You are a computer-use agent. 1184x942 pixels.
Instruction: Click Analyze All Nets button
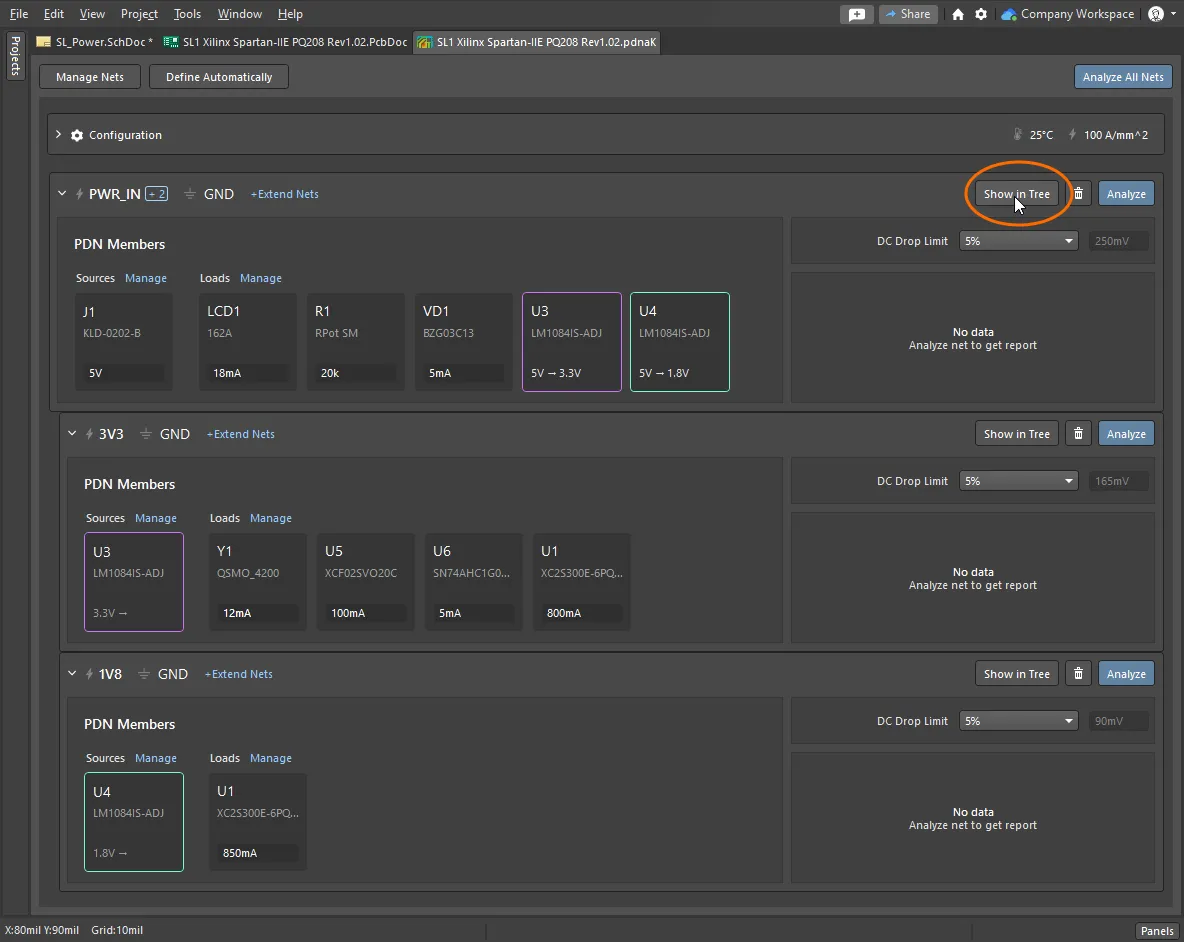[1123, 77]
